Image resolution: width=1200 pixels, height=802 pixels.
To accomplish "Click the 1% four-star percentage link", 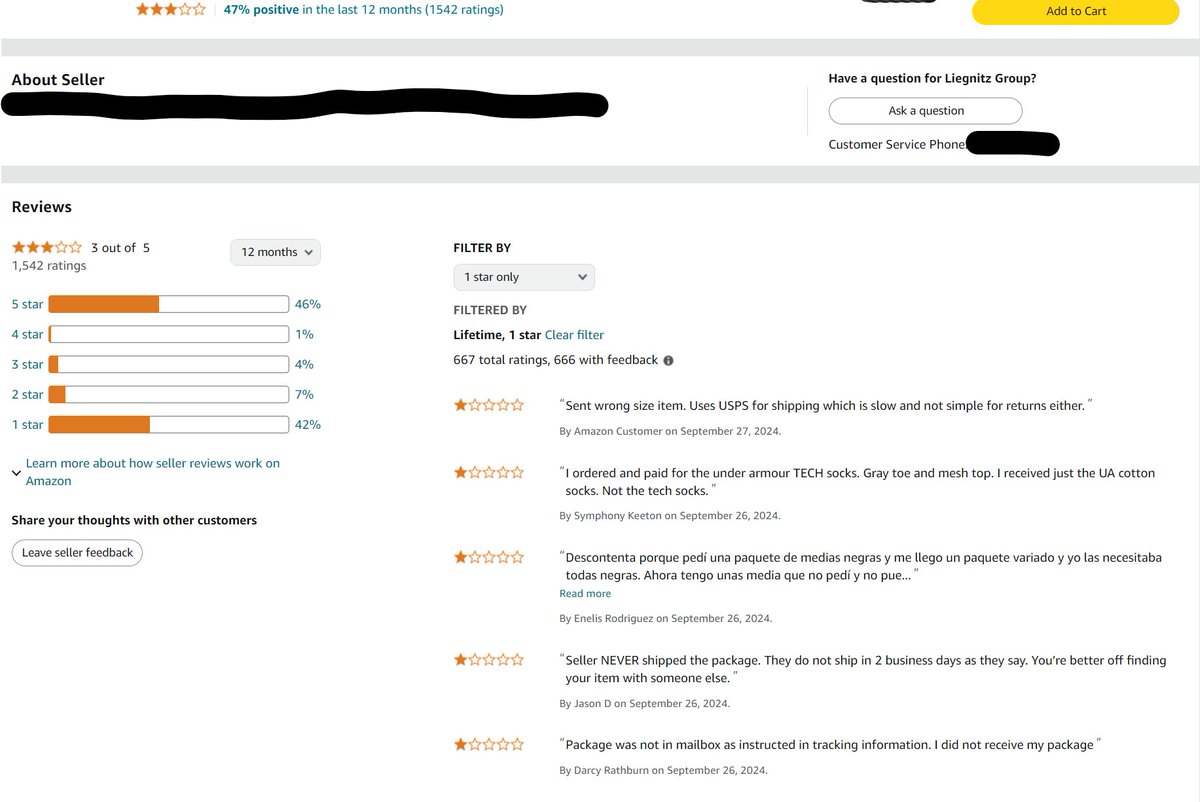I will 305,334.
